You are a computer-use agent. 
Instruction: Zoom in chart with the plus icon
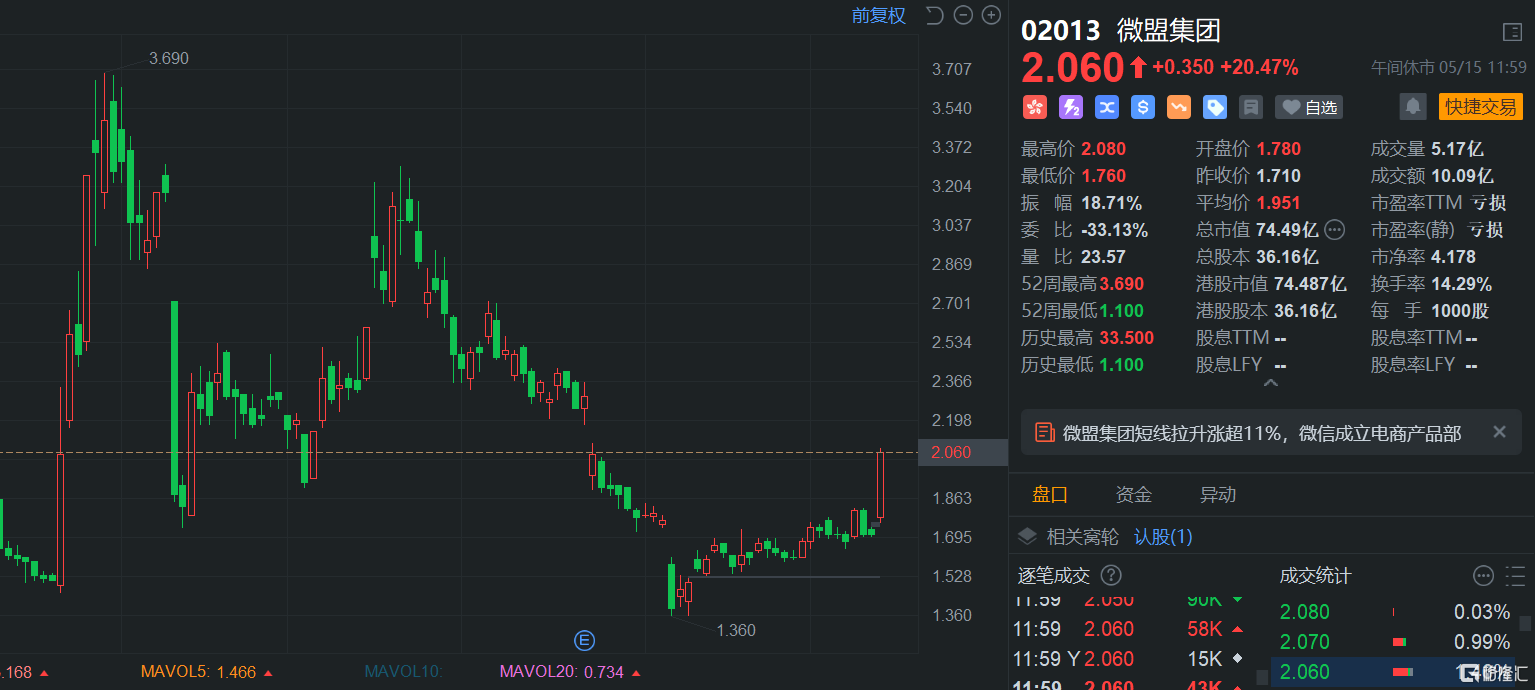point(991,15)
